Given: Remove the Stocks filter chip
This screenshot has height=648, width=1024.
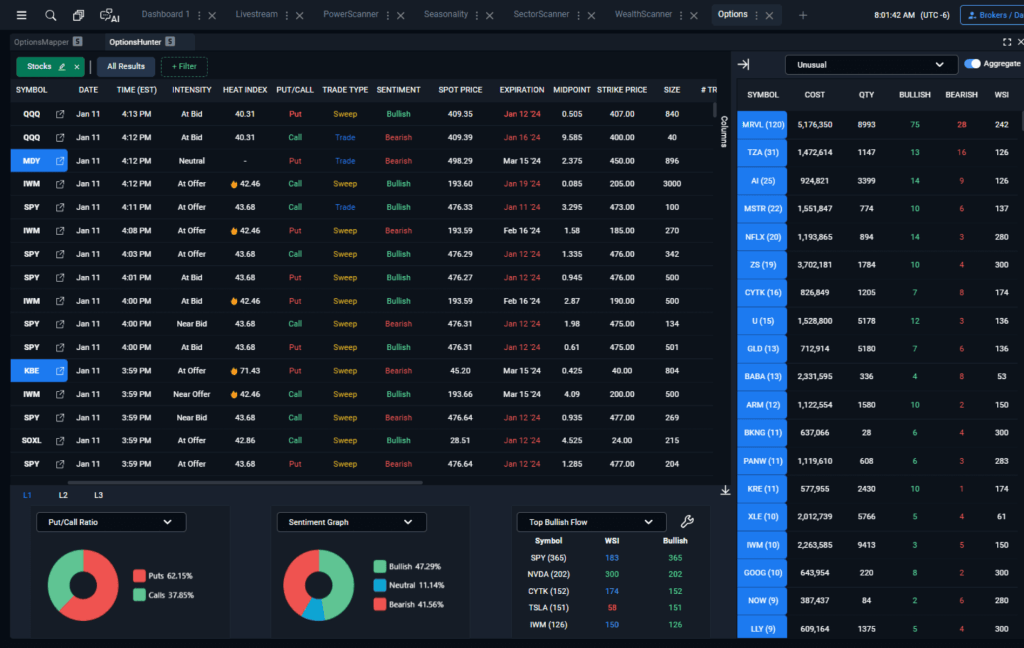Looking at the screenshot, I should 76,67.
